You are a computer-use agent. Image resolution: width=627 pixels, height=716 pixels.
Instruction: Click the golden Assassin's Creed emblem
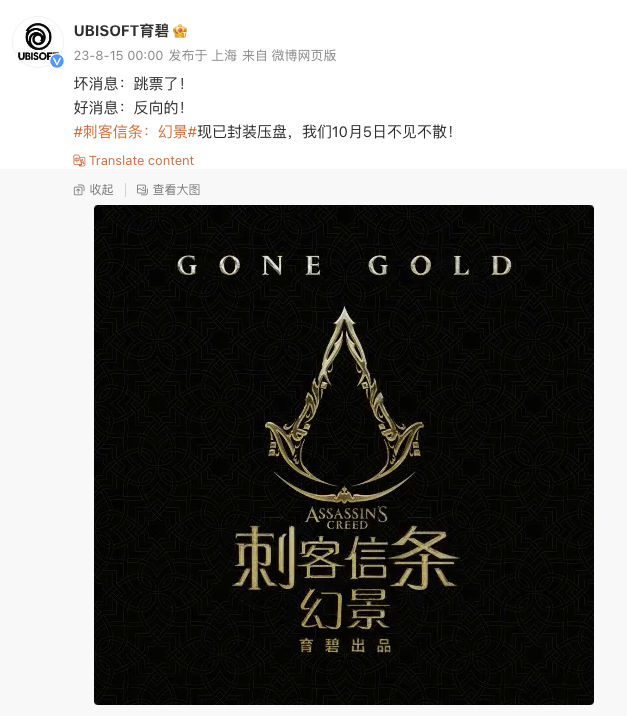pyautogui.click(x=344, y=405)
